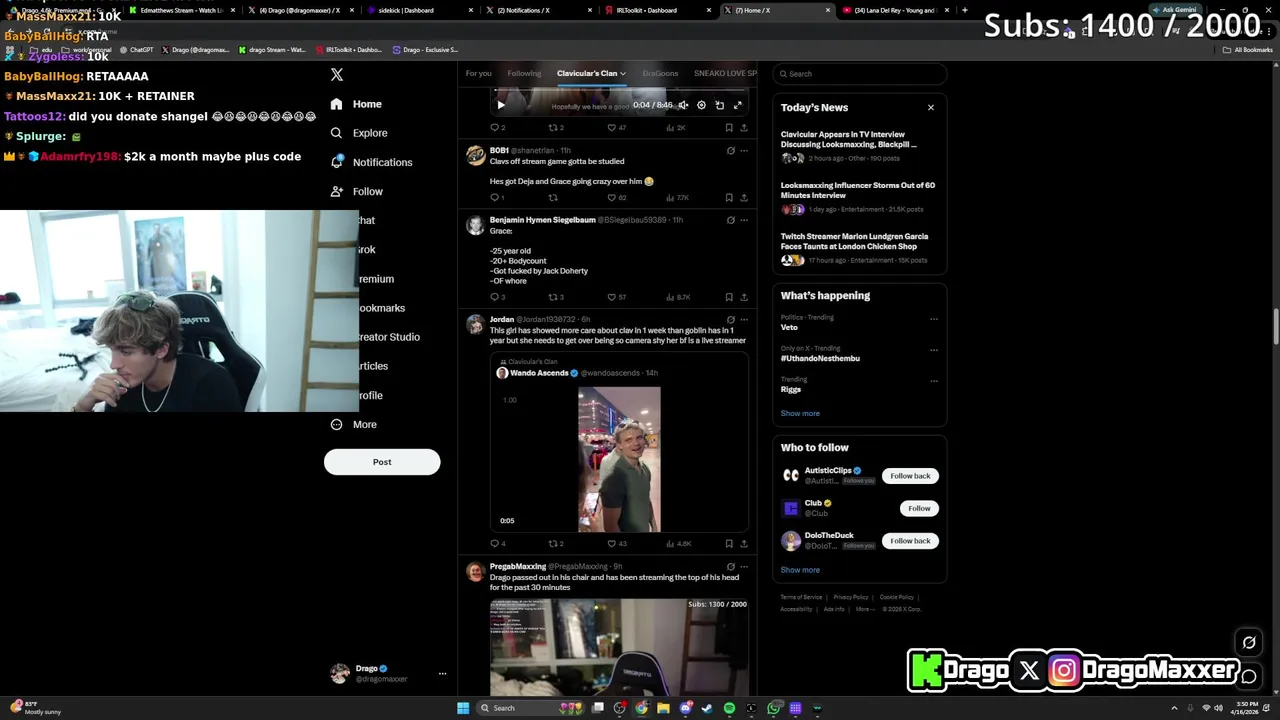Viewport: 1280px width, 720px height.
Task: View analytics on Benjamin Siegelbaum's post
Action: pos(679,297)
